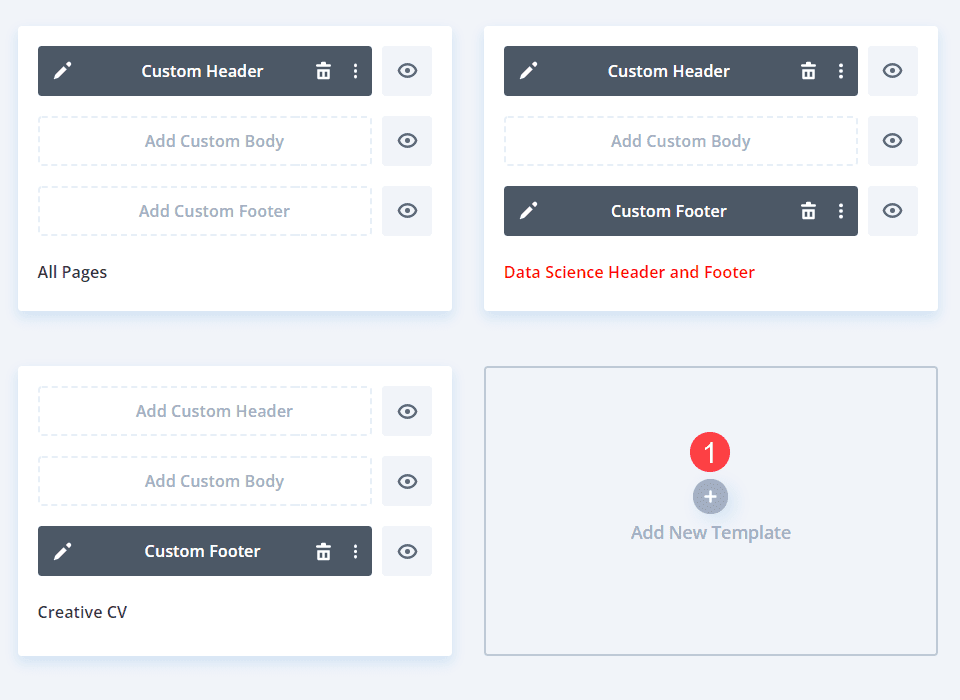The image size is (960, 700).
Task: Edit the Data Science Custom Footer with pencil icon
Action: click(x=529, y=211)
